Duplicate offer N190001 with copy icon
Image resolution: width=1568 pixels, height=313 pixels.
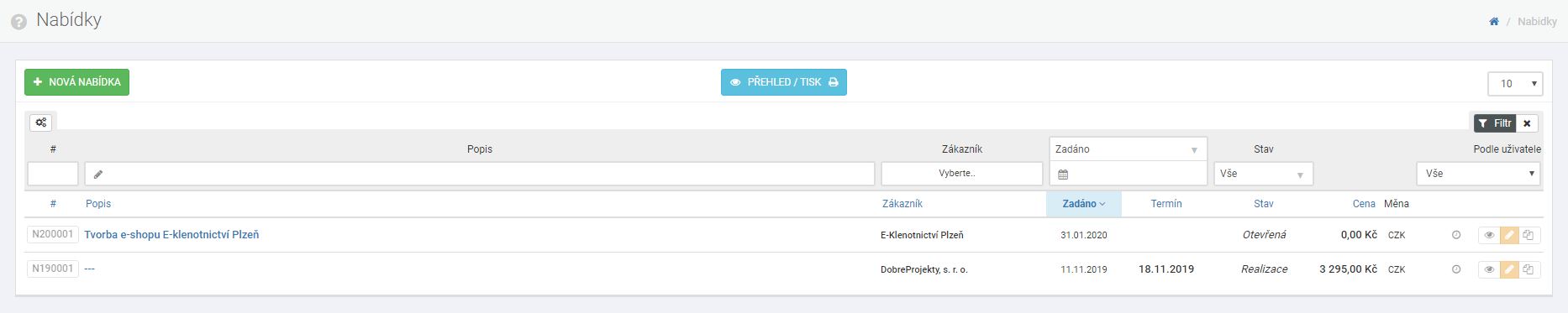click(1529, 269)
